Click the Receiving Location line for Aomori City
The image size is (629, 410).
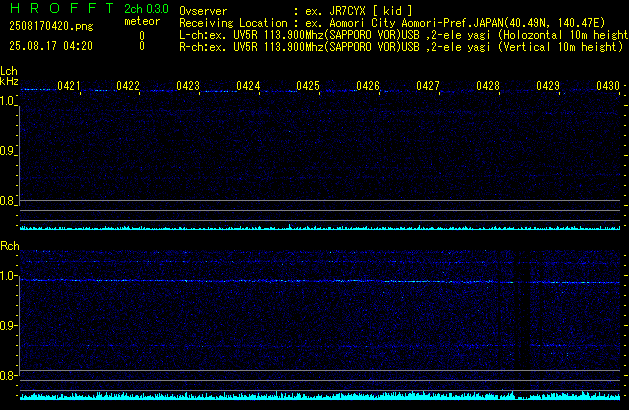pos(392,23)
